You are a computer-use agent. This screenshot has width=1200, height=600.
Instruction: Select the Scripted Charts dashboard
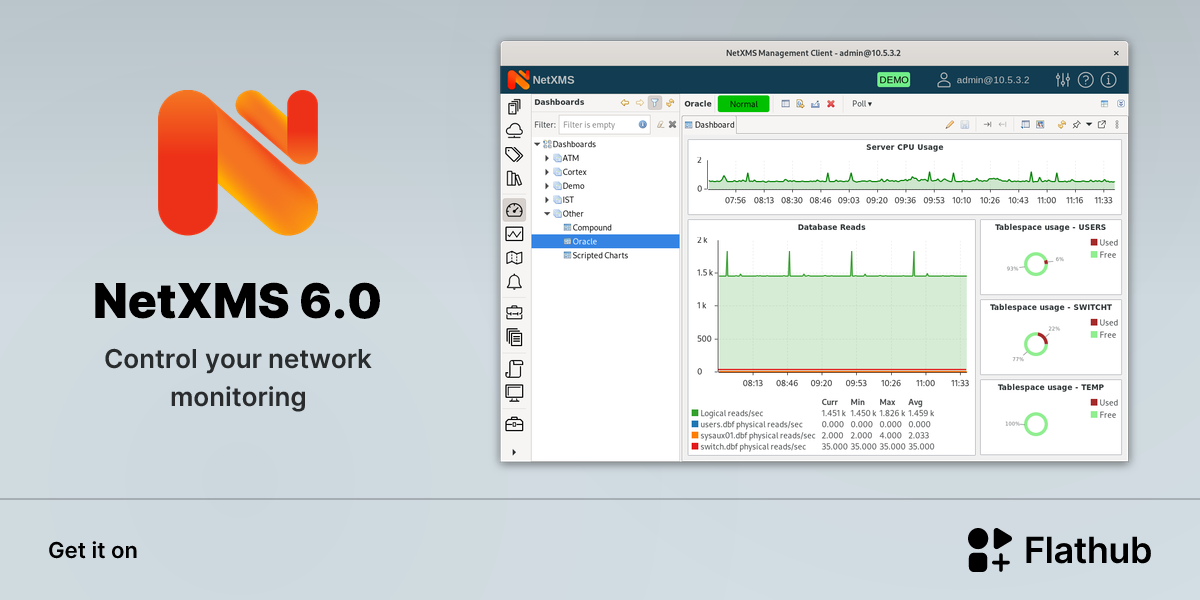[600, 256]
